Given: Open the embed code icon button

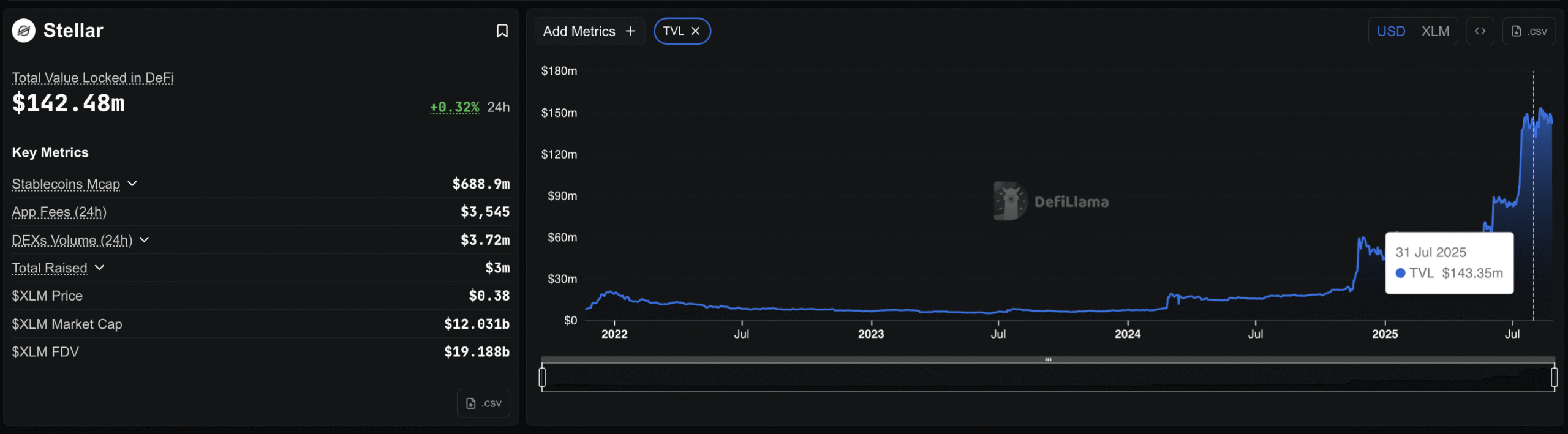Looking at the screenshot, I should 1480,31.
